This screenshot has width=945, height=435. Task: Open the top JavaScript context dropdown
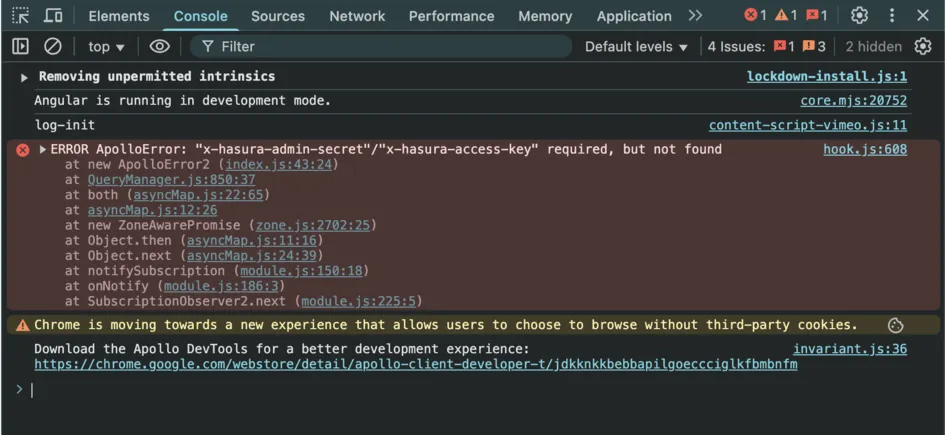(106, 46)
